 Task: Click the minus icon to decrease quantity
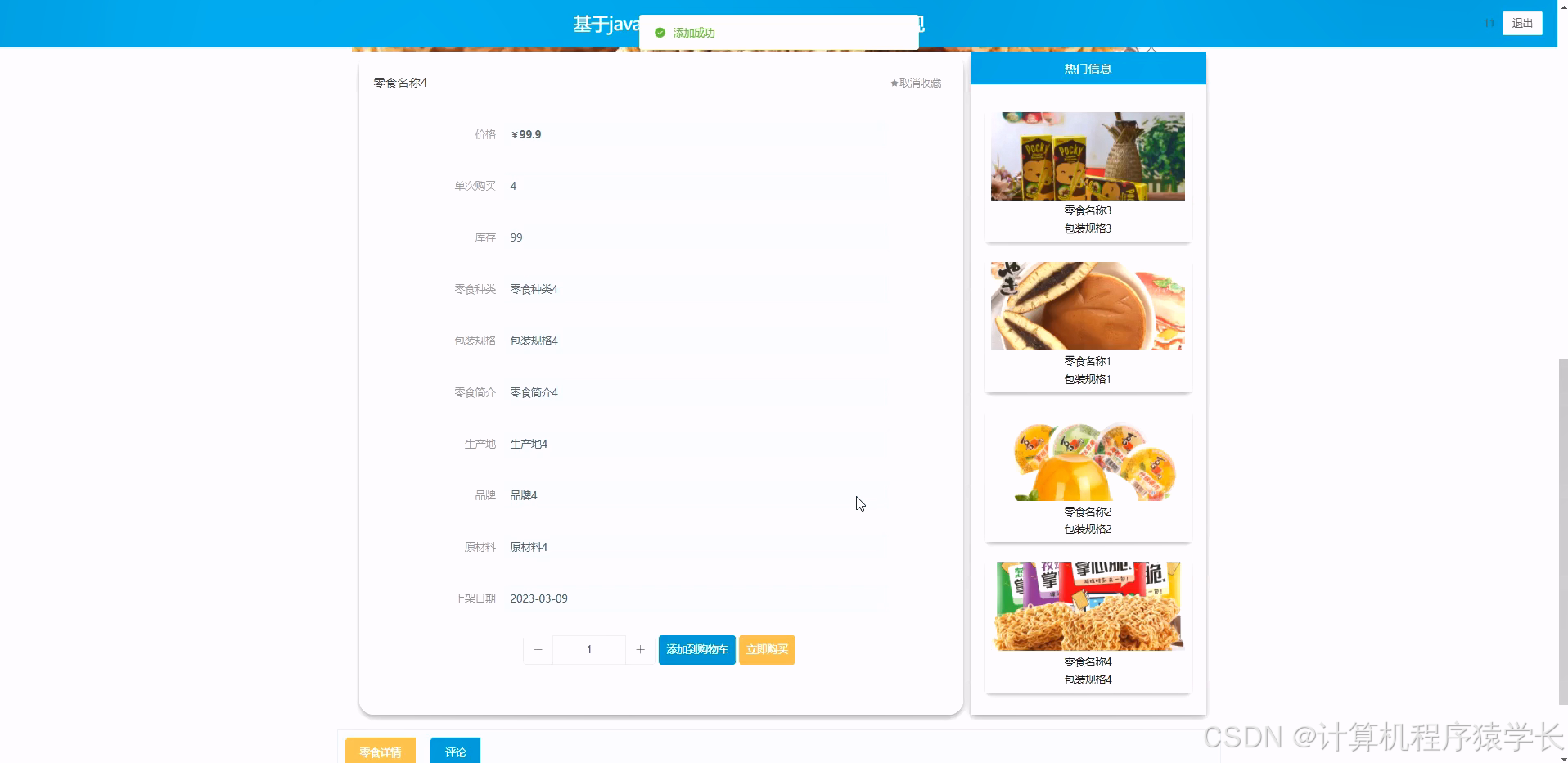pos(538,649)
